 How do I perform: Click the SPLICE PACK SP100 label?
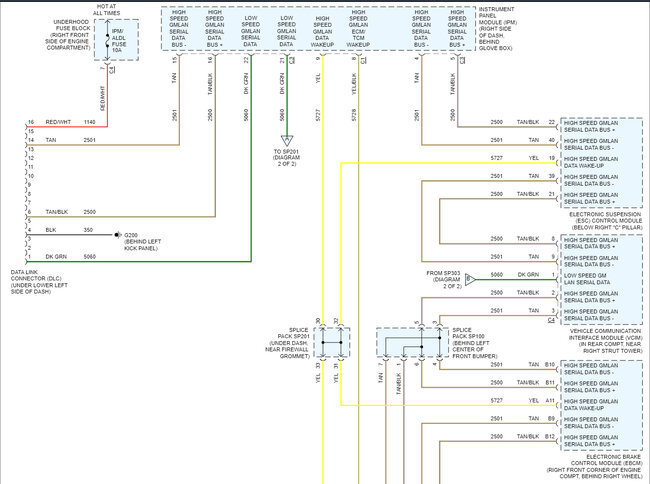click(474, 343)
